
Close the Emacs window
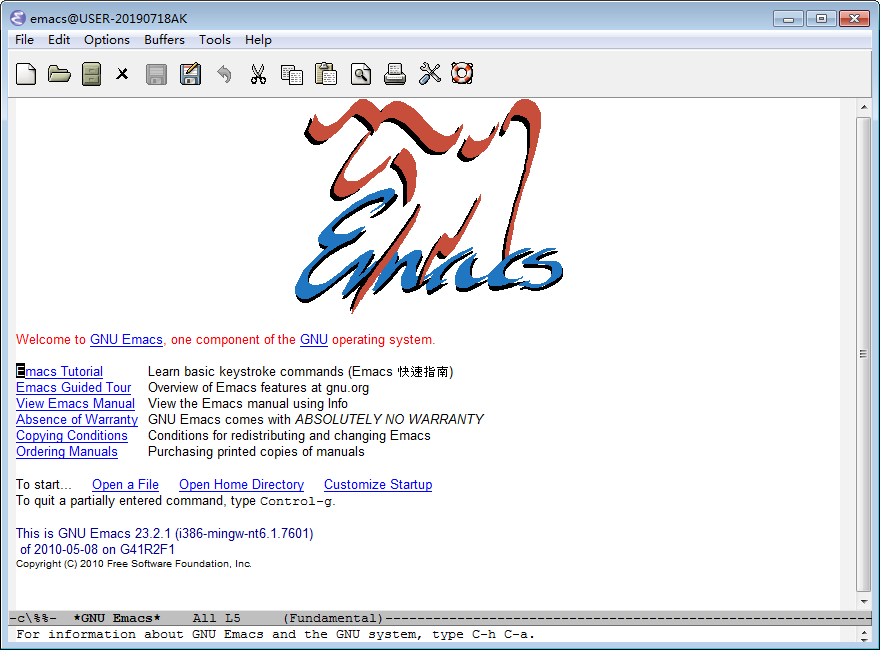tap(854, 19)
